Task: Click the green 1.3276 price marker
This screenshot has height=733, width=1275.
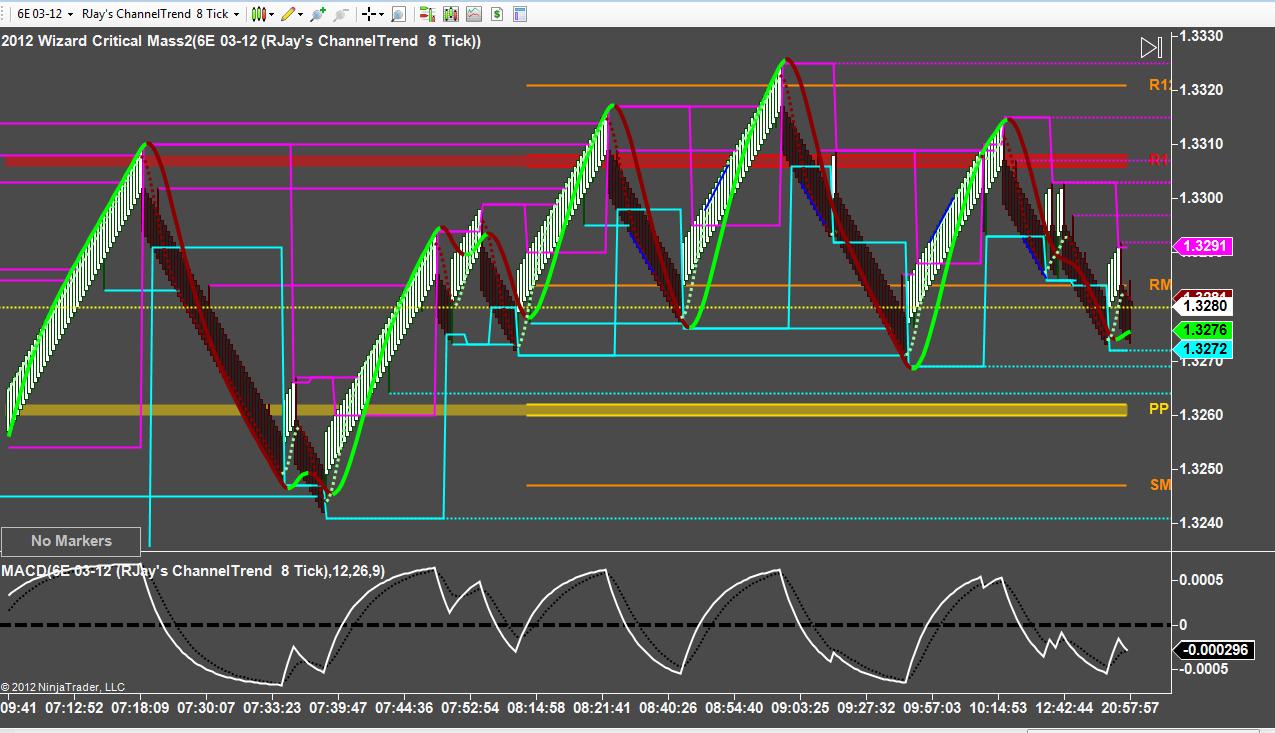Action: [x=1204, y=330]
